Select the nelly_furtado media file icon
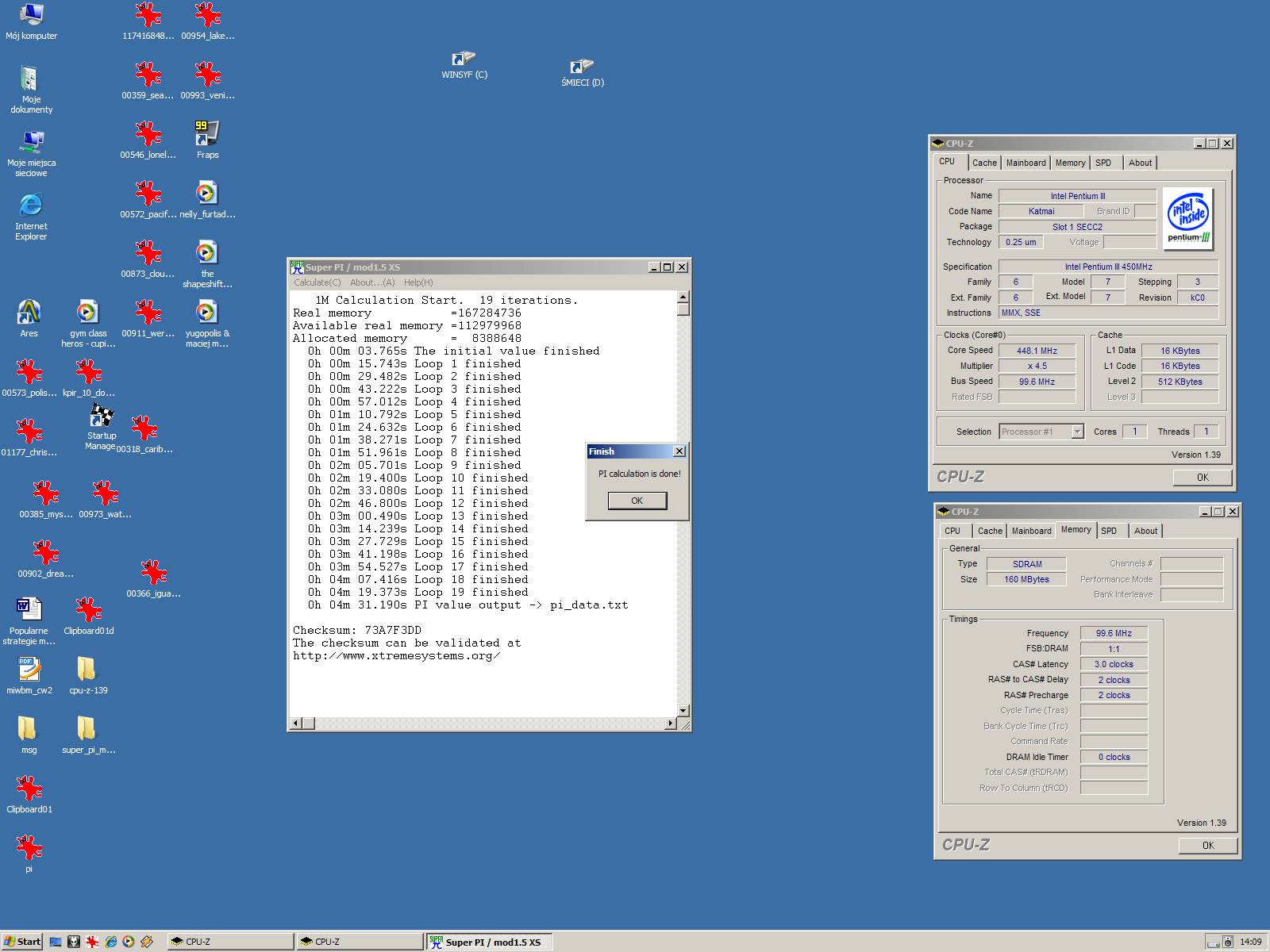The width and height of the screenshot is (1270, 952). (x=207, y=199)
